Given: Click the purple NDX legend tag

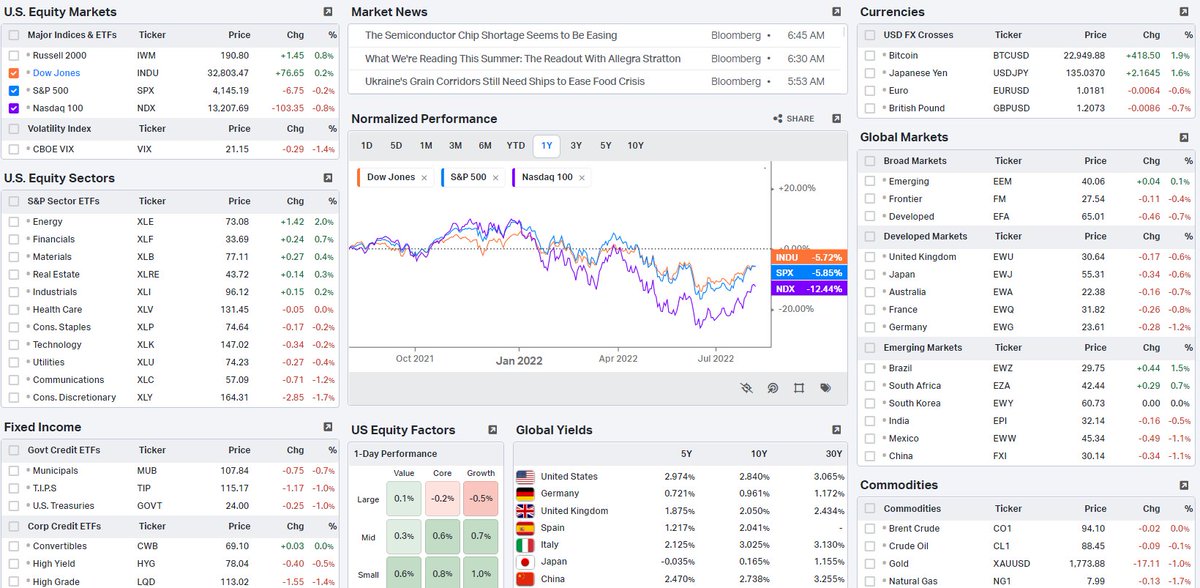Looking at the screenshot, I should [x=809, y=288].
